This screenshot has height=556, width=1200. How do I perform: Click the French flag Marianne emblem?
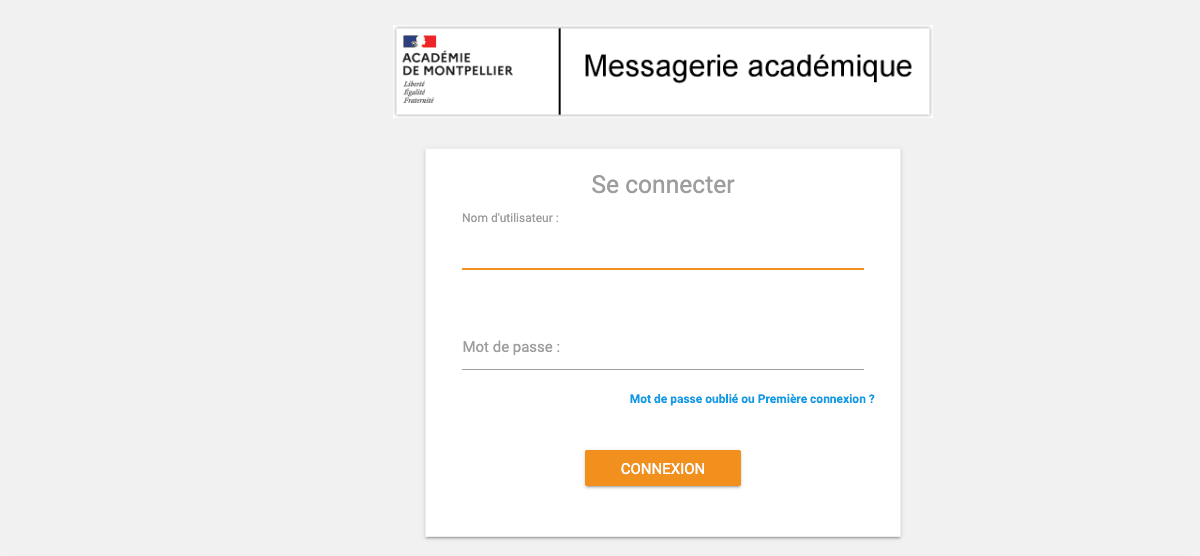420,41
